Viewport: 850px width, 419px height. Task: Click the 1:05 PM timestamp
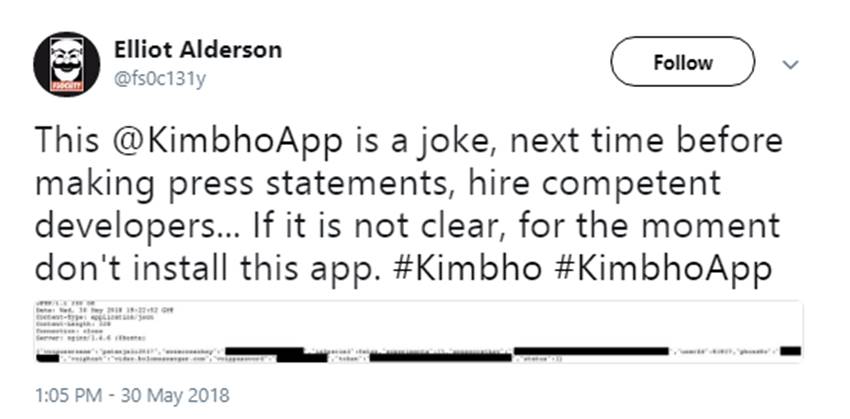pos(71,395)
